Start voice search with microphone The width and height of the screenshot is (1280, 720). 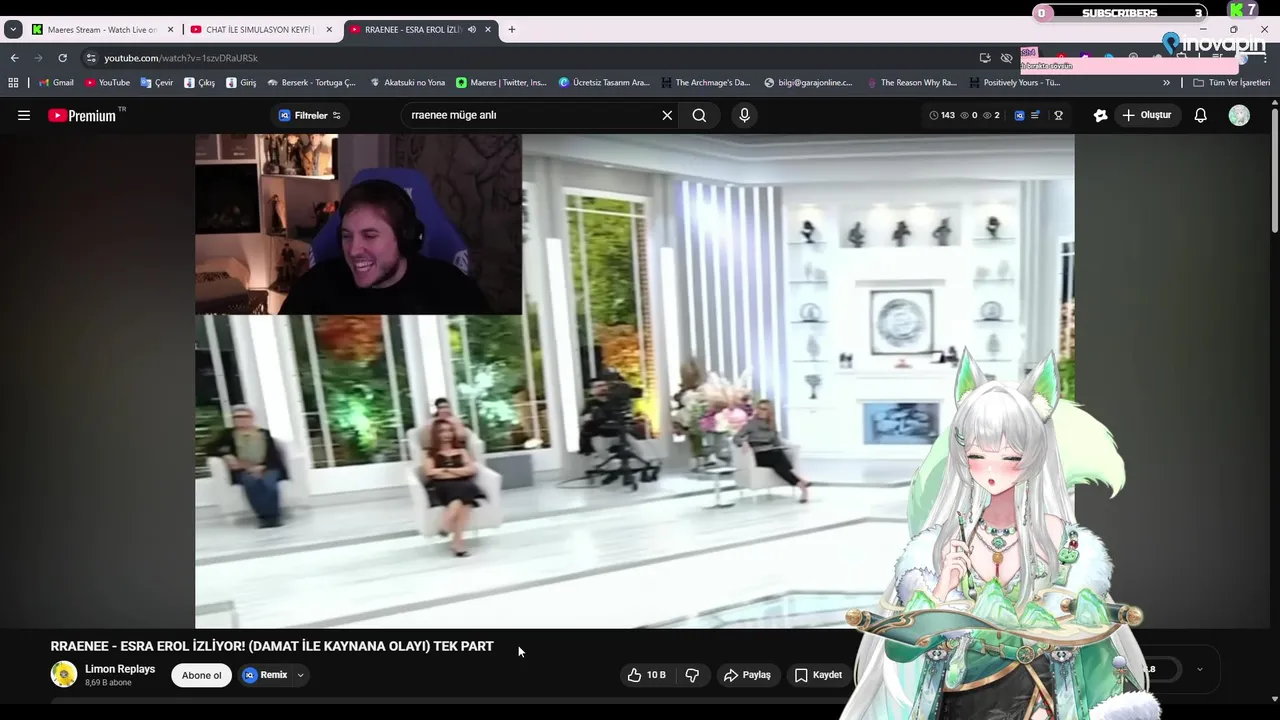744,115
